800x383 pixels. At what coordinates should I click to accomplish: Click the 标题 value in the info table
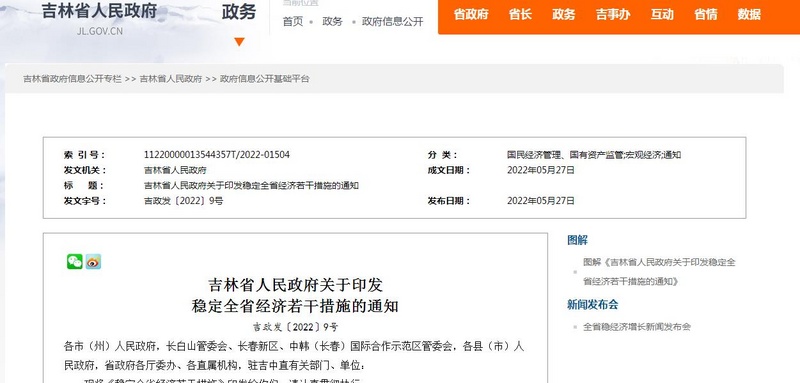click(251, 185)
